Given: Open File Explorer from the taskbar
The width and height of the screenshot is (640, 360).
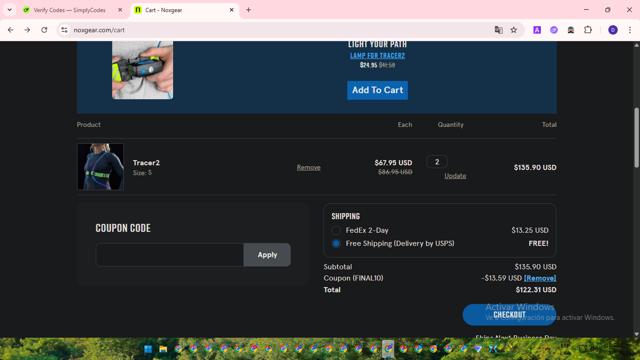Looking at the screenshot, I should click(x=163, y=349).
